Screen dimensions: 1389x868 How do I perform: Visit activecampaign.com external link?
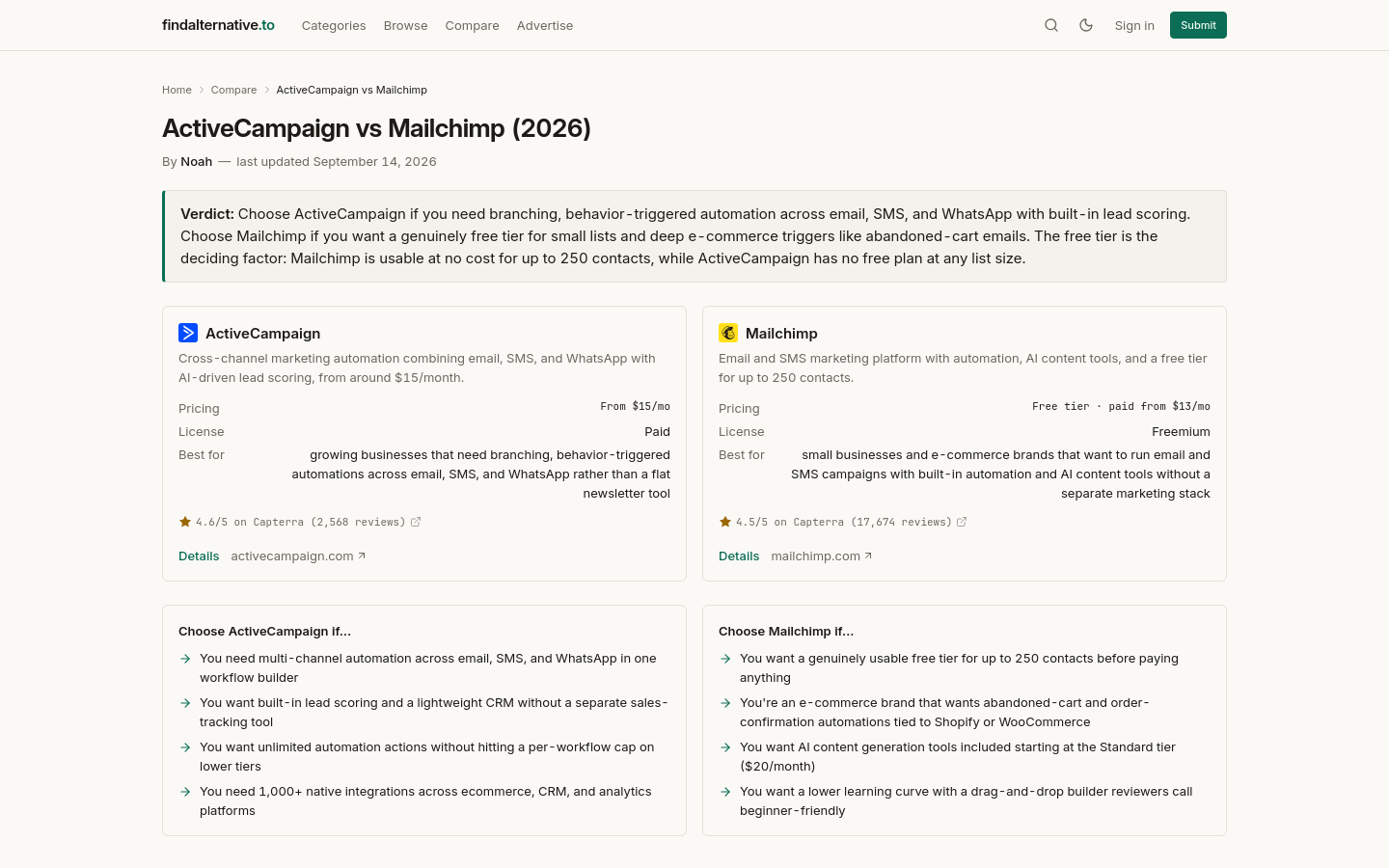(x=298, y=556)
